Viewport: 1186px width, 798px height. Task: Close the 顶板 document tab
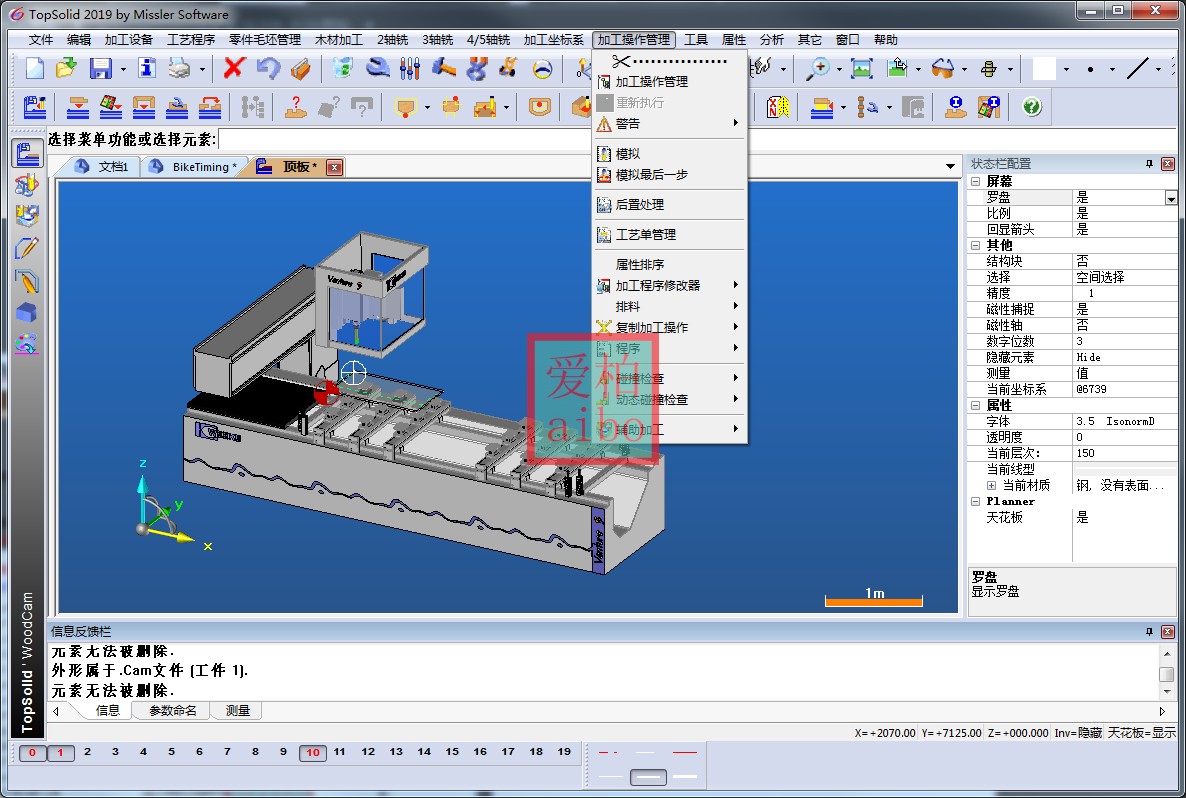point(334,167)
